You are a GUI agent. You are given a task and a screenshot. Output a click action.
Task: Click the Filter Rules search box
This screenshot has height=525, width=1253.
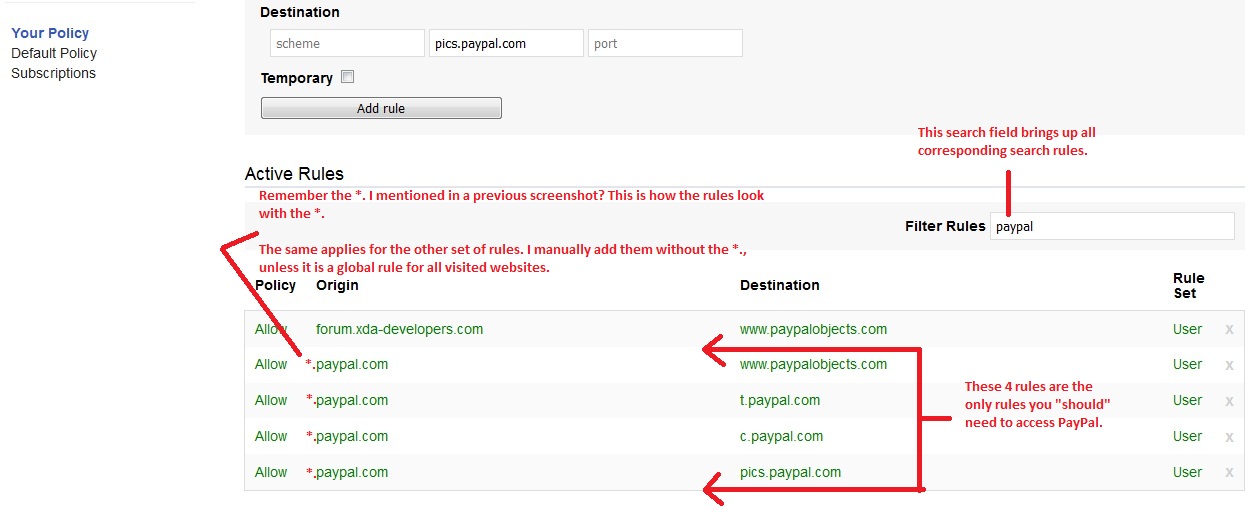[1112, 226]
